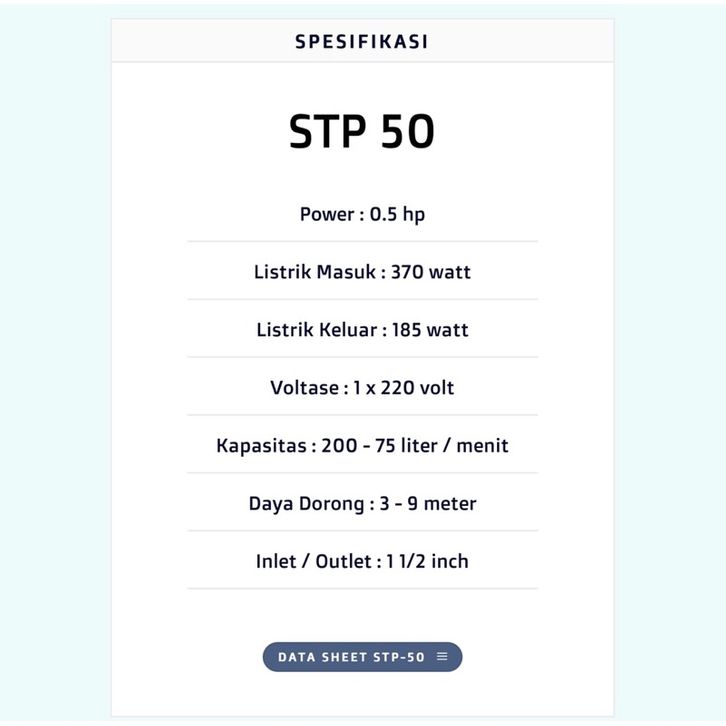Select the 370 watt value
This screenshot has height=726, width=726.
[x=430, y=272]
